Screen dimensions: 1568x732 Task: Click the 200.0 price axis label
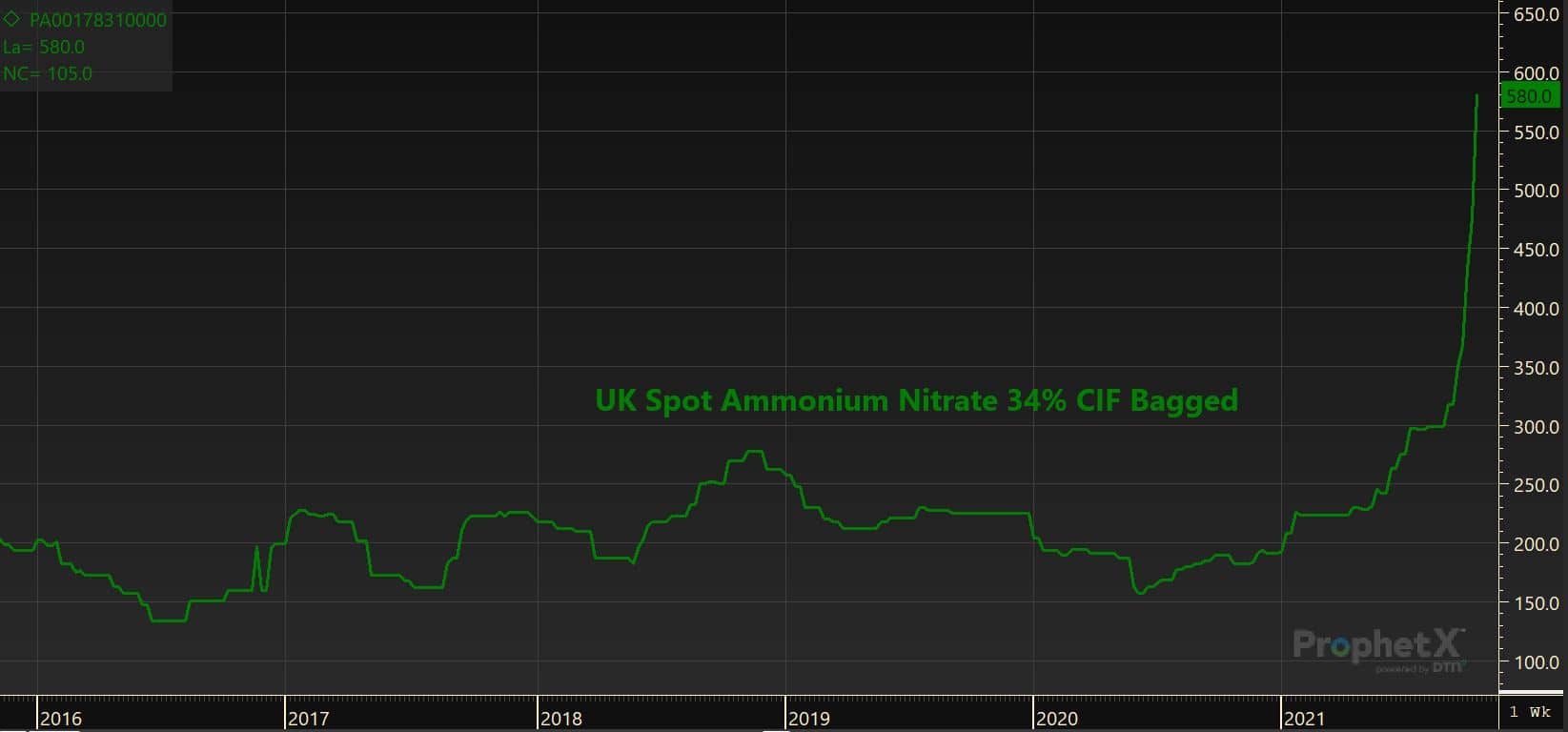1537,544
